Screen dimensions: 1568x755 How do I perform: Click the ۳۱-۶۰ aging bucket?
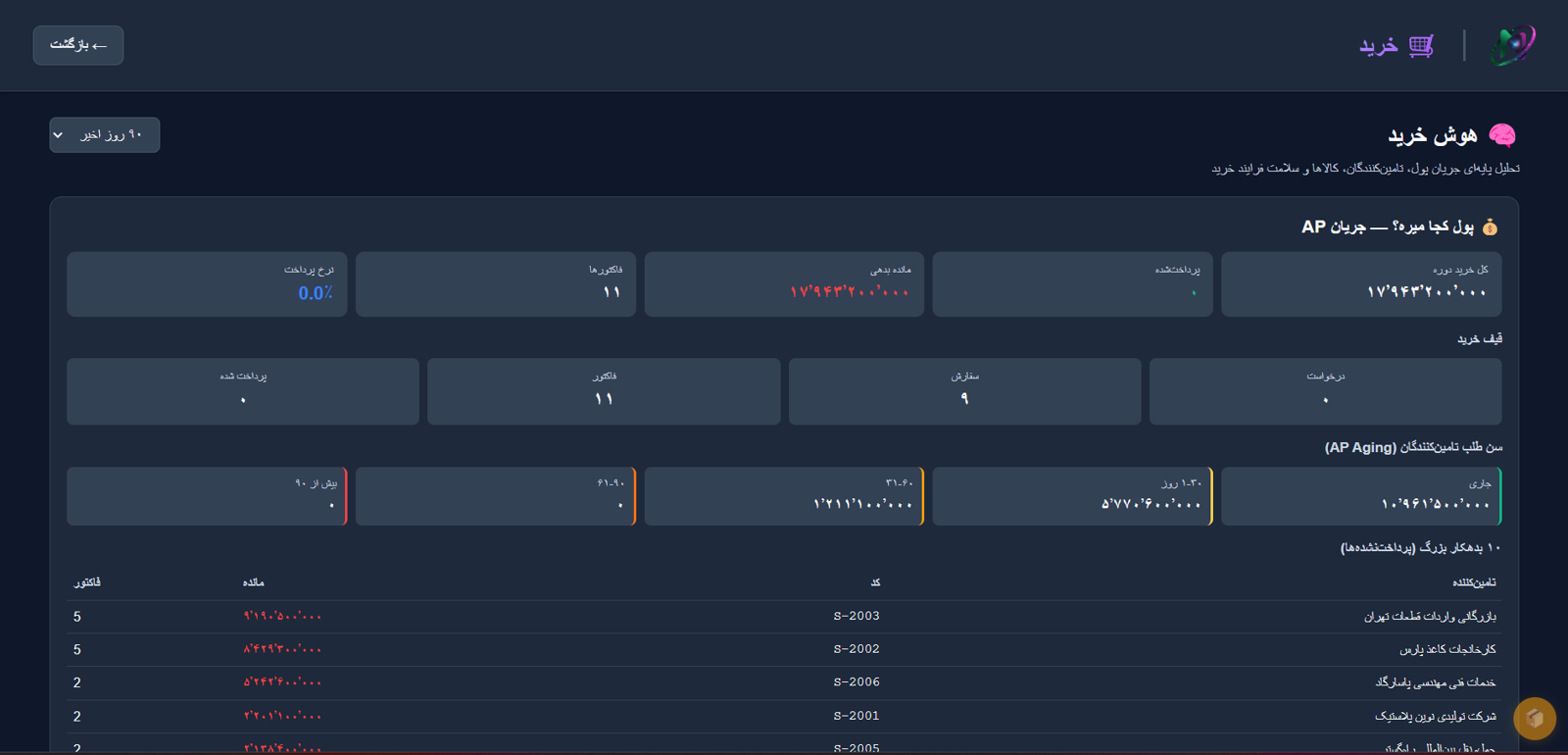point(784,496)
